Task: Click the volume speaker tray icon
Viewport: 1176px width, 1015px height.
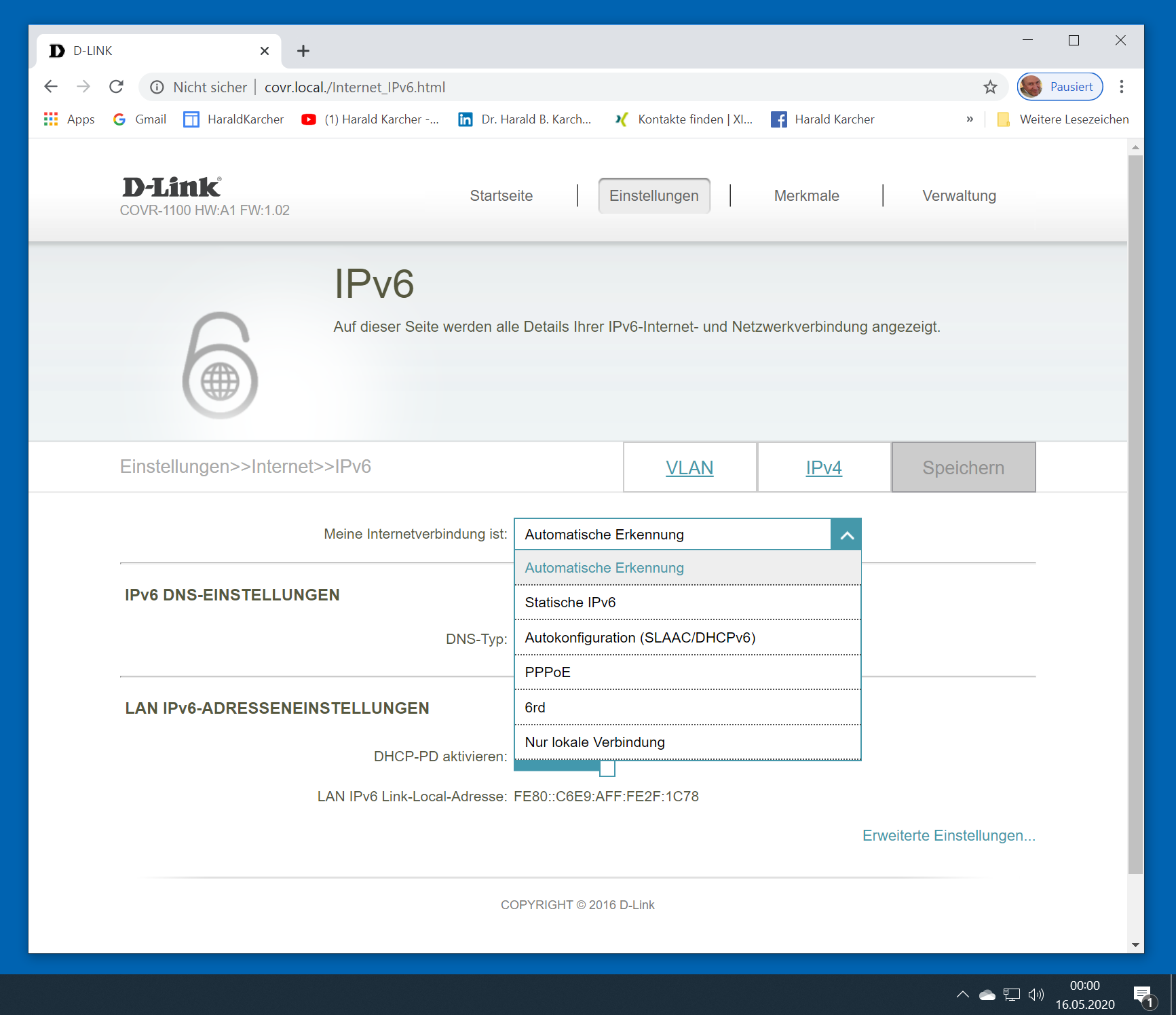Action: coord(1036,995)
